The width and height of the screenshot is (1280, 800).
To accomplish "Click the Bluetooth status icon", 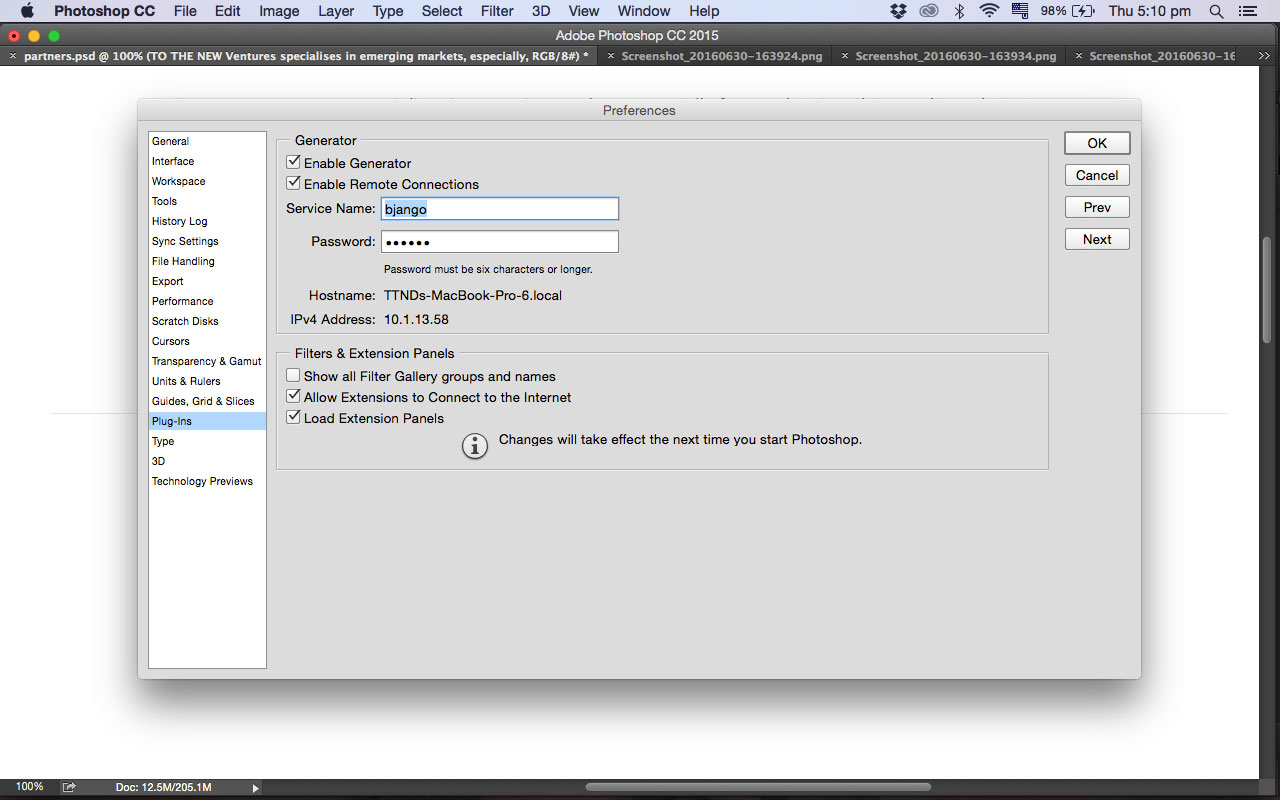I will pyautogui.click(x=959, y=11).
